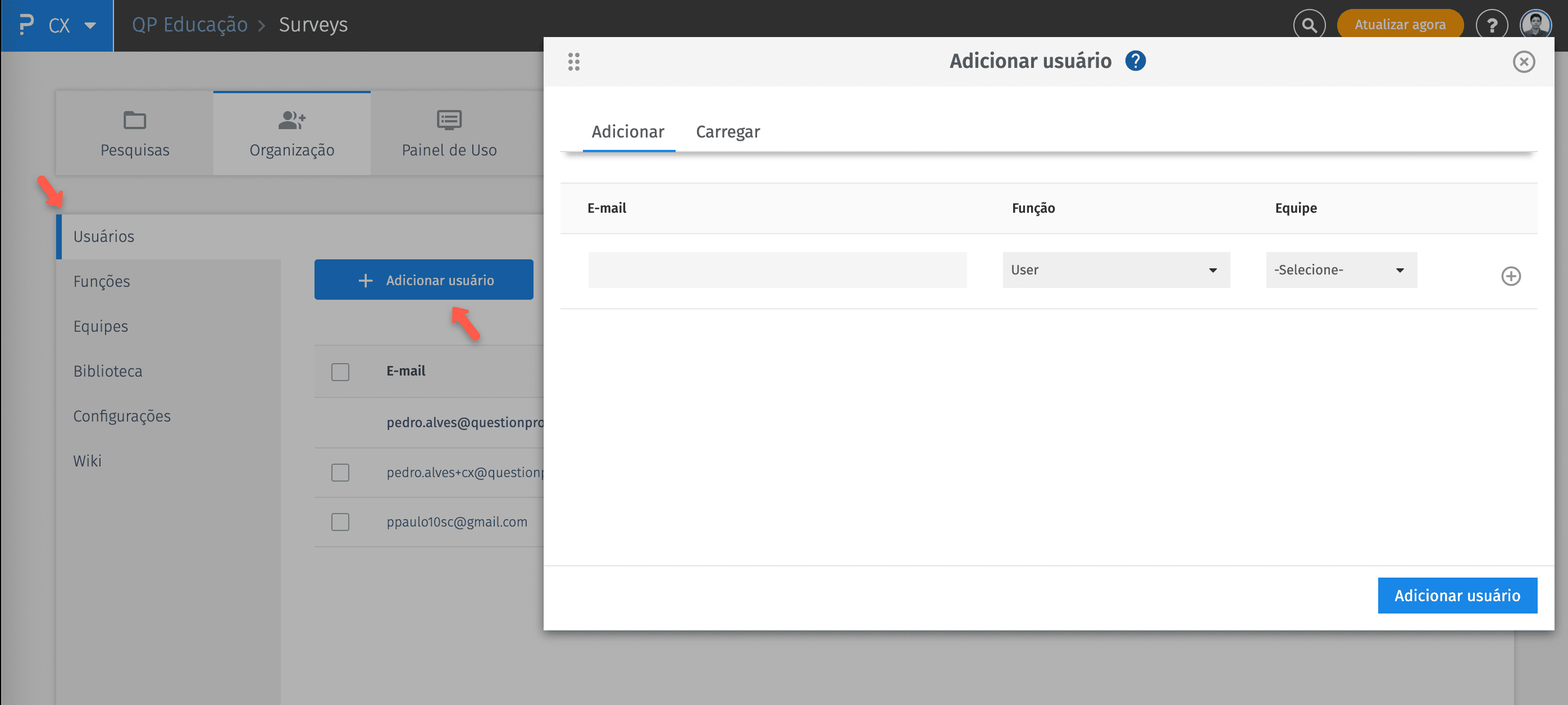This screenshot has width=1568, height=705.
Task: Open the help question mark icon in top bar
Action: (1491, 25)
